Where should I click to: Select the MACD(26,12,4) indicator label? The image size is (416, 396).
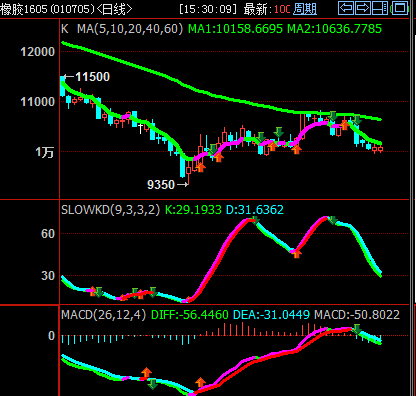pyautogui.click(x=103, y=315)
